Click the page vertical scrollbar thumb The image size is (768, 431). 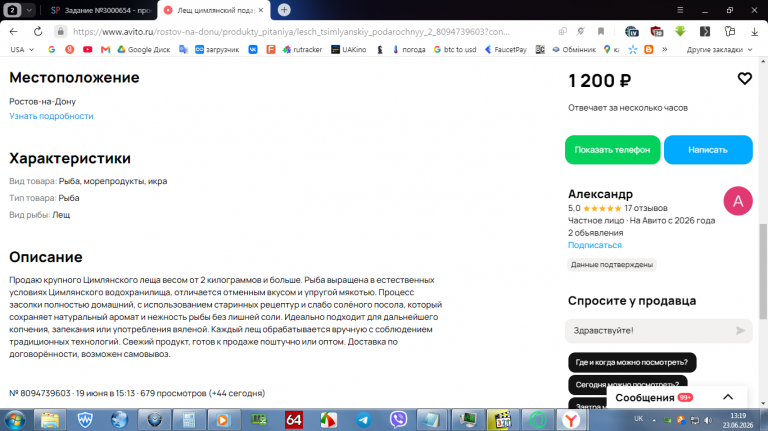point(763,271)
